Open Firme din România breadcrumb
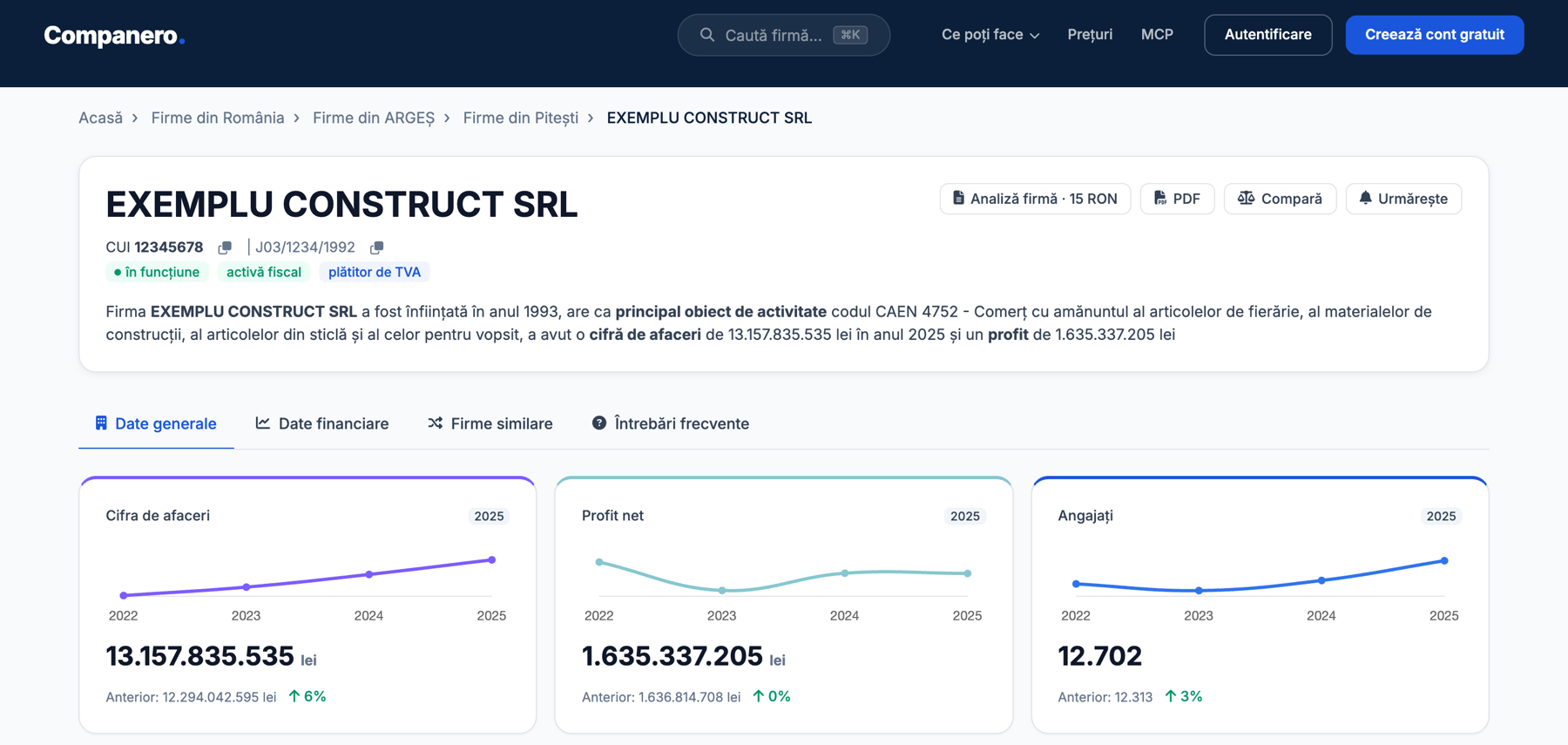This screenshot has height=745, width=1568. point(218,118)
